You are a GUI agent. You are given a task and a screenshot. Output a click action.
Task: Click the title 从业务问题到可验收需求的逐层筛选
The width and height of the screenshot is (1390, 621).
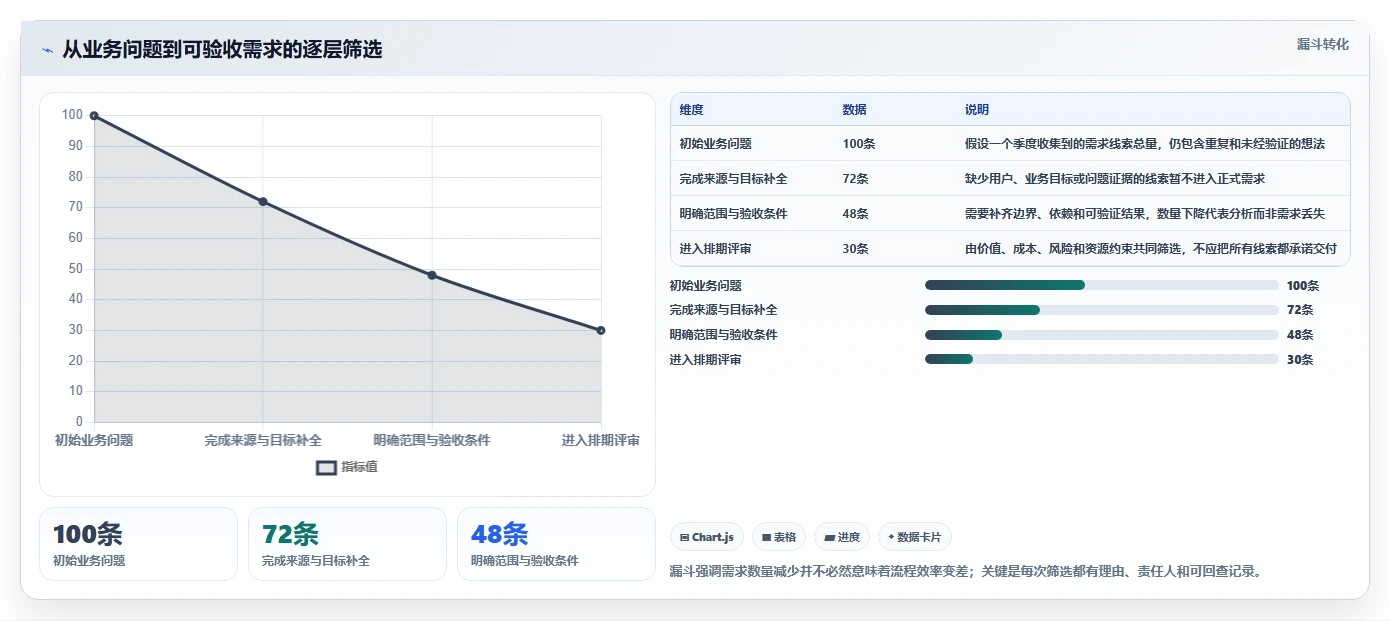tap(222, 50)
